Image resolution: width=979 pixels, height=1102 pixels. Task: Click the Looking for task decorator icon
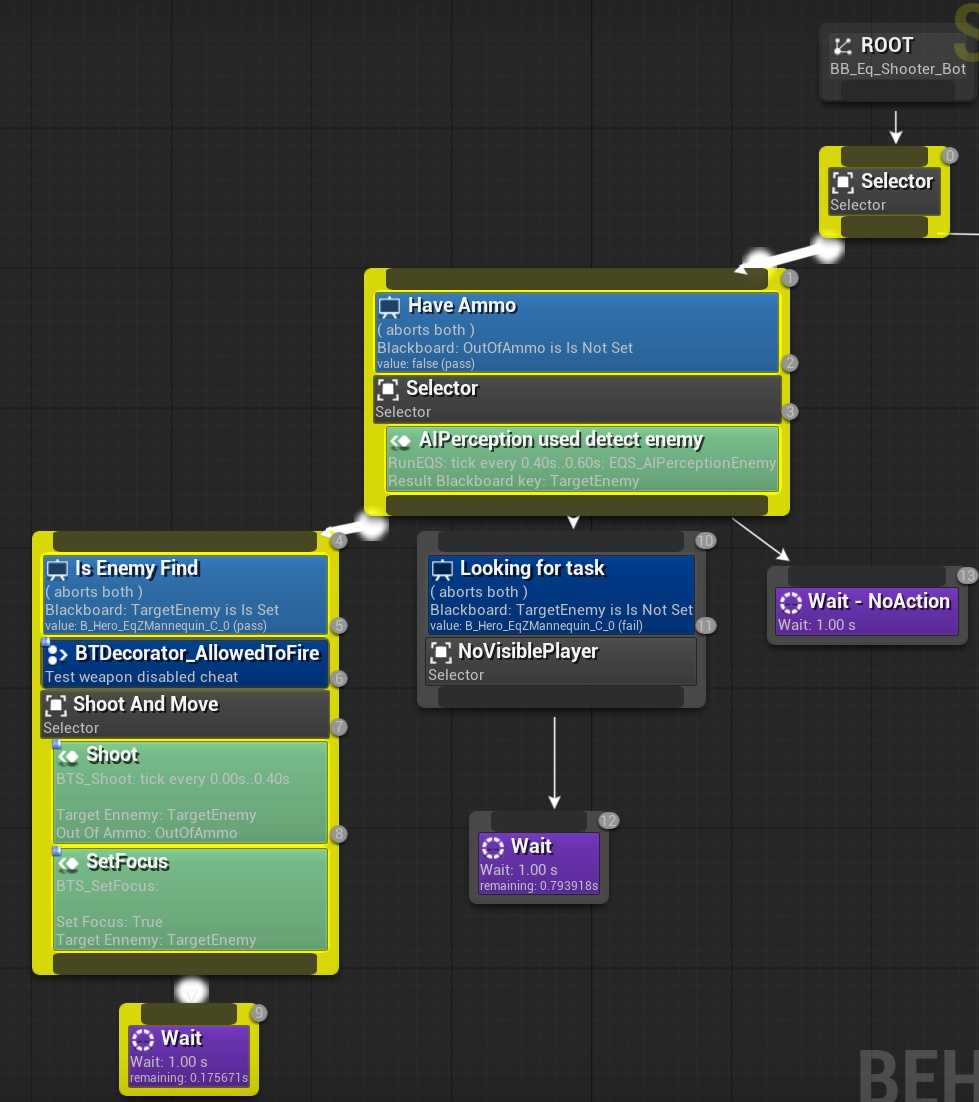442,569
